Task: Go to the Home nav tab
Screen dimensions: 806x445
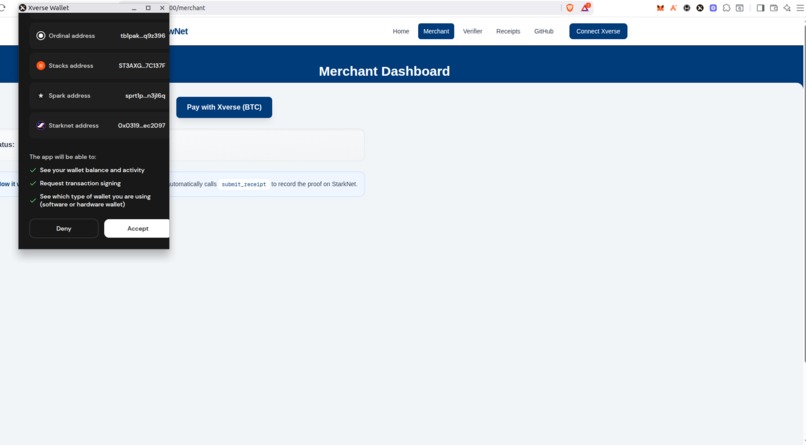Action: click(401, 31)
